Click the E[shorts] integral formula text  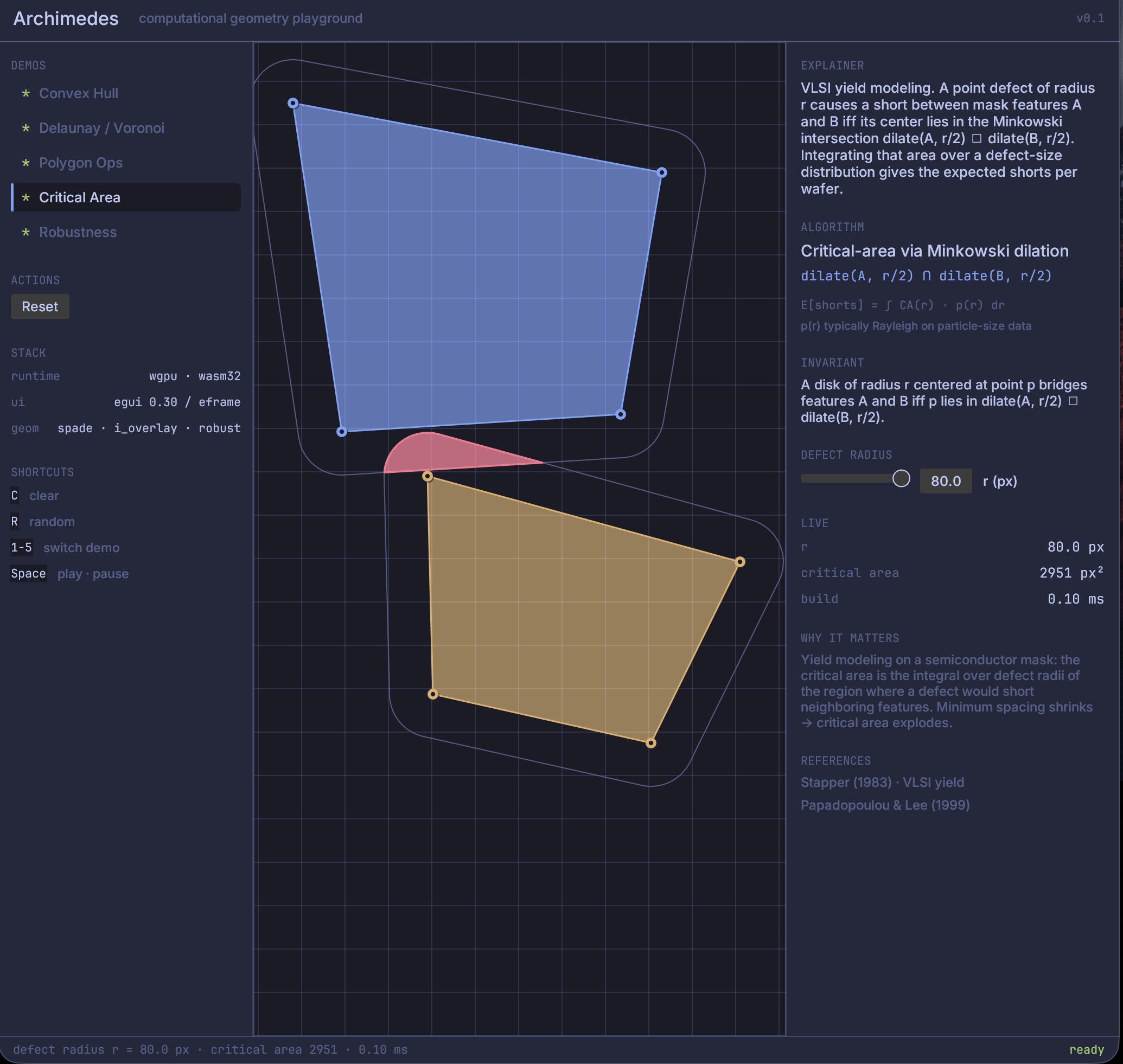pos(902,305)
